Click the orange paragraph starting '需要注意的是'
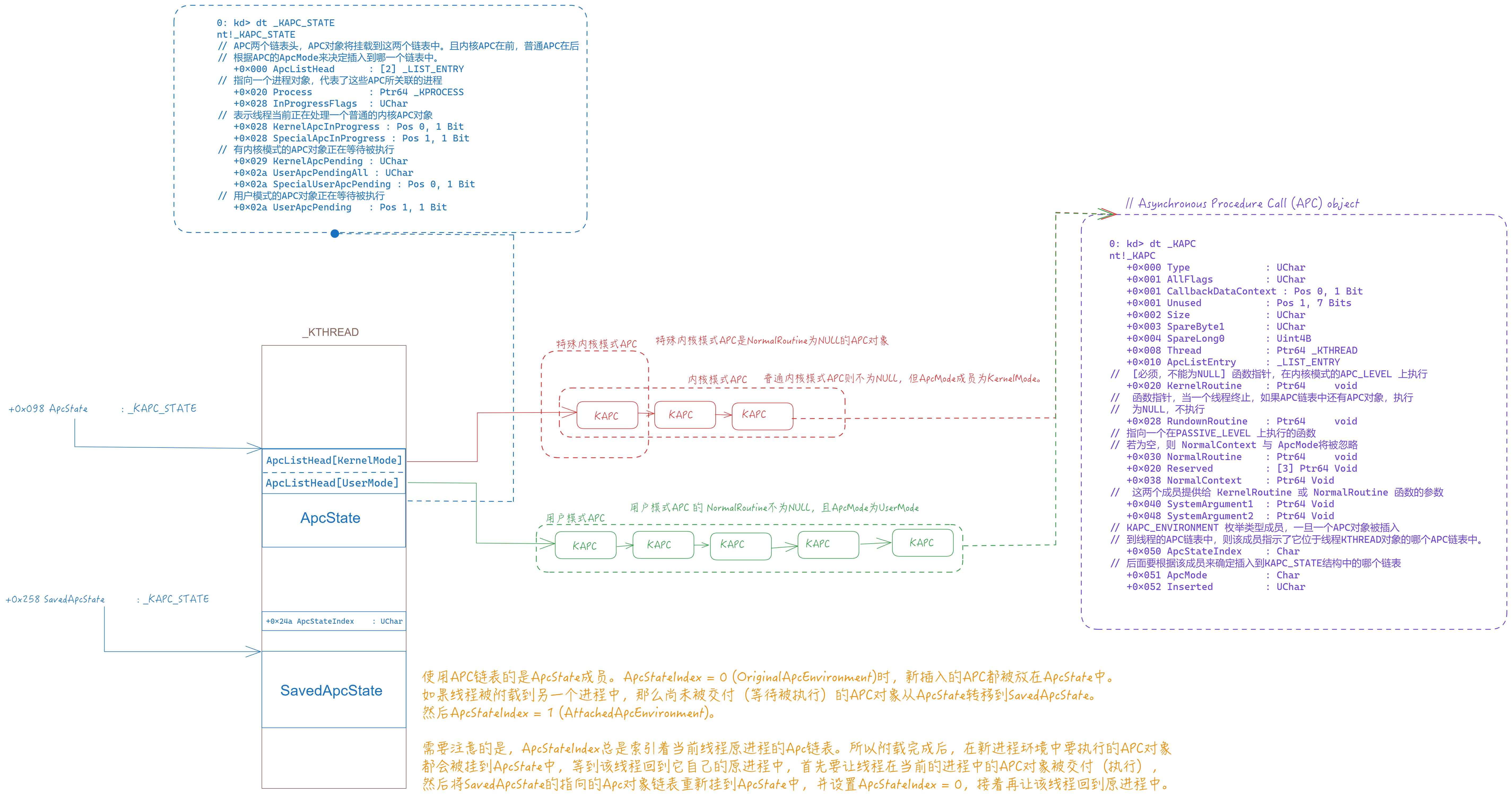The height and width of the screenshot is (798, 1512). pos(797,766)
